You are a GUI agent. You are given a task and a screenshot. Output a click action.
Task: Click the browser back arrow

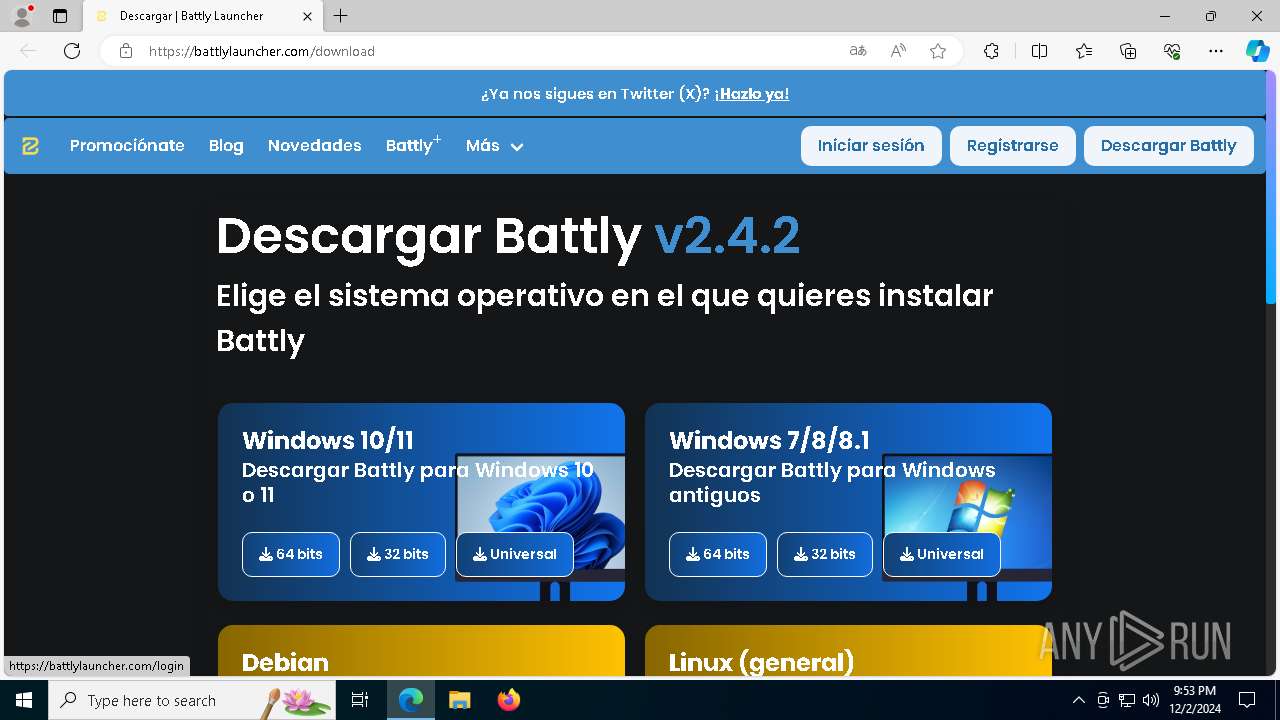click(x=28, y=51)
